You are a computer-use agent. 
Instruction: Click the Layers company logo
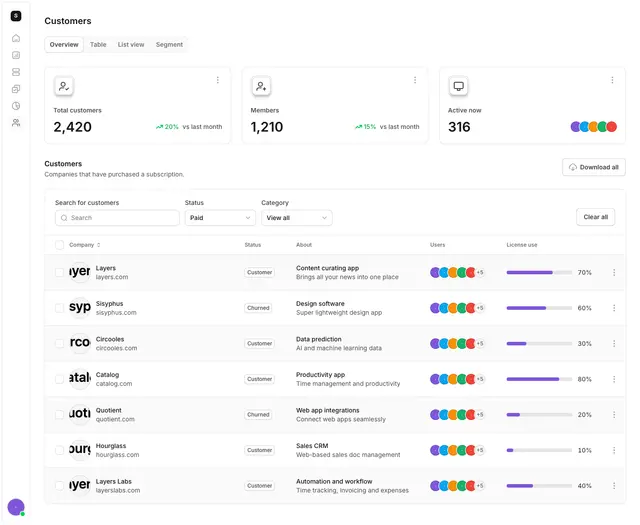80,272
